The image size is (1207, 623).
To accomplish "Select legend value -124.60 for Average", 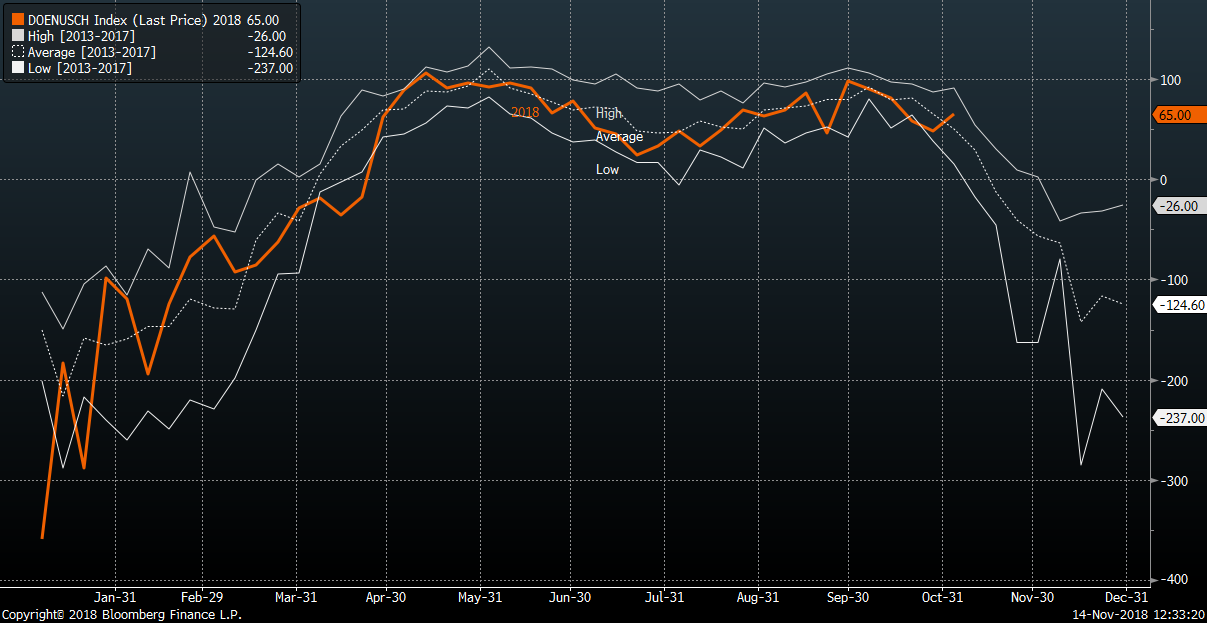I will pyautogui.click(x=269, y=52).
